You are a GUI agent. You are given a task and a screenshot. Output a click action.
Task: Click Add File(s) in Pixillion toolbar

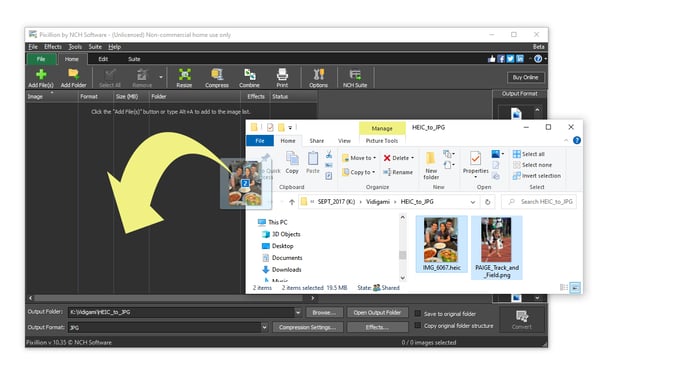pos(41,78)
